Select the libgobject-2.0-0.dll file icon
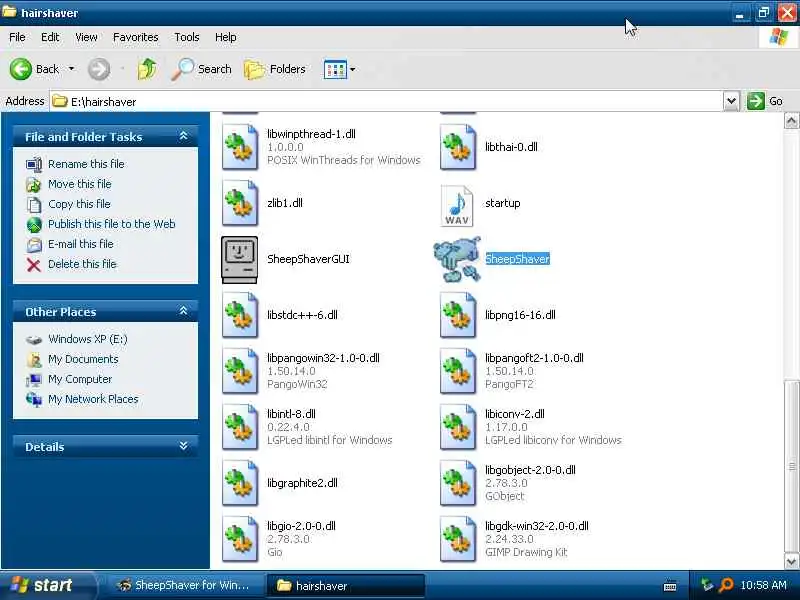Screen dimensions: 800x600 click(458, 483)
